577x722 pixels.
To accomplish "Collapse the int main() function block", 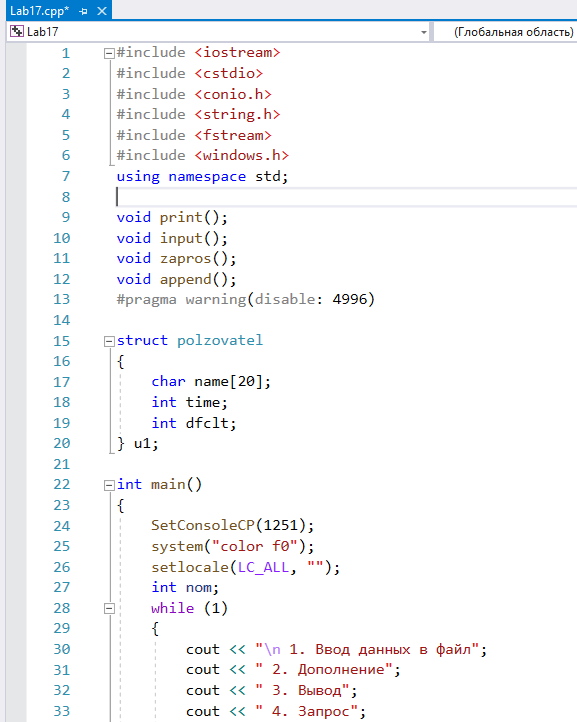I will pyautogui.click(x=109, y=485).
